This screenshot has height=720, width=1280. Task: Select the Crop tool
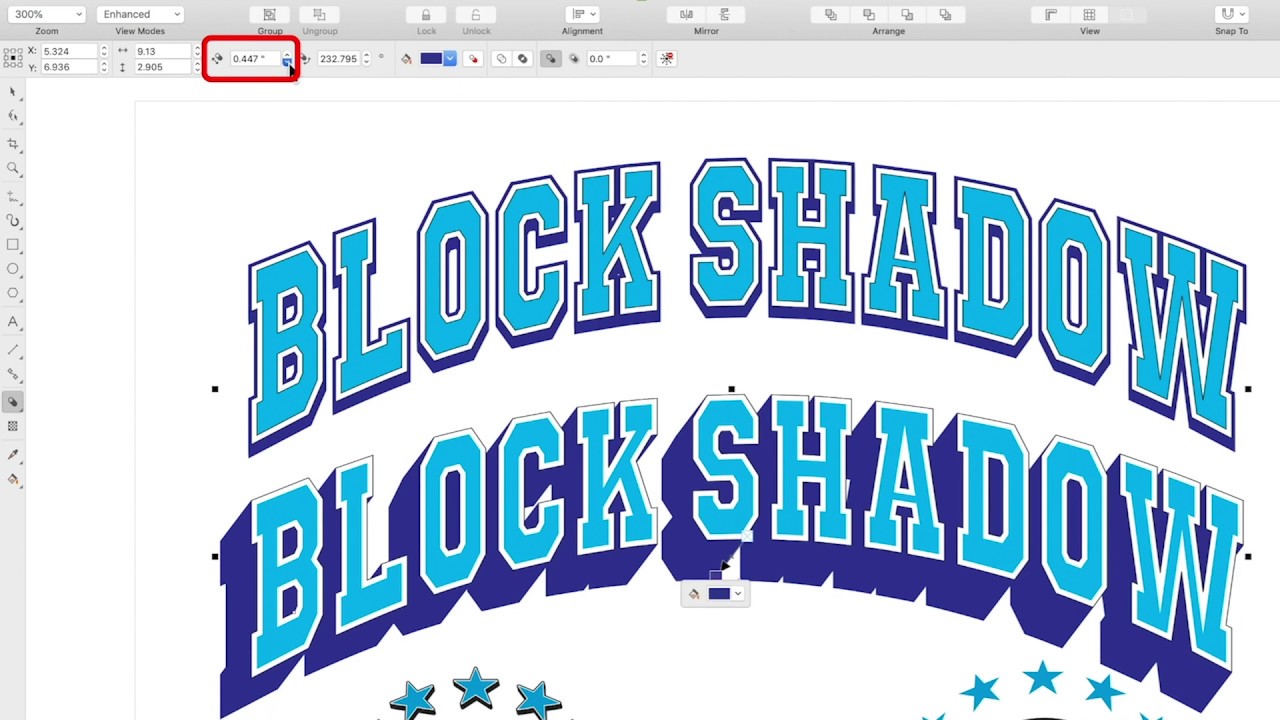coord(13,144)
